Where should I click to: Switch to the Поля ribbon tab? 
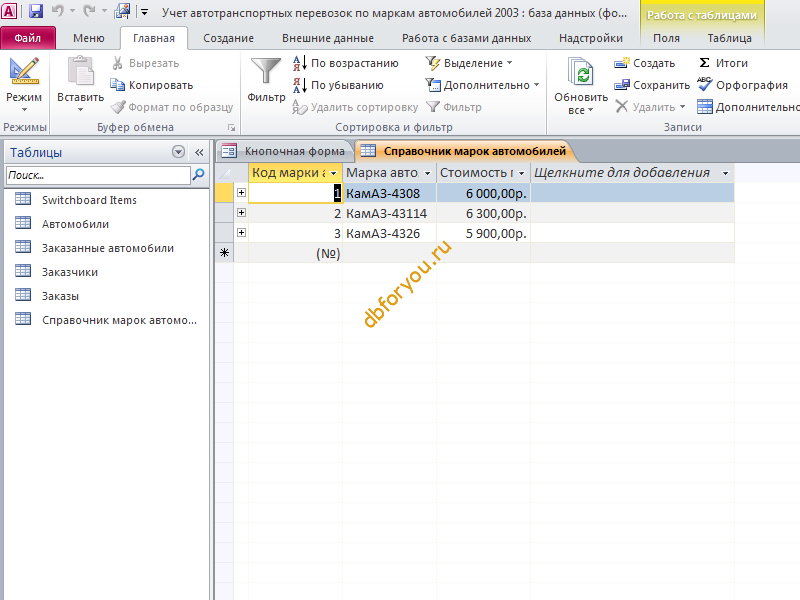click(666, 38)
